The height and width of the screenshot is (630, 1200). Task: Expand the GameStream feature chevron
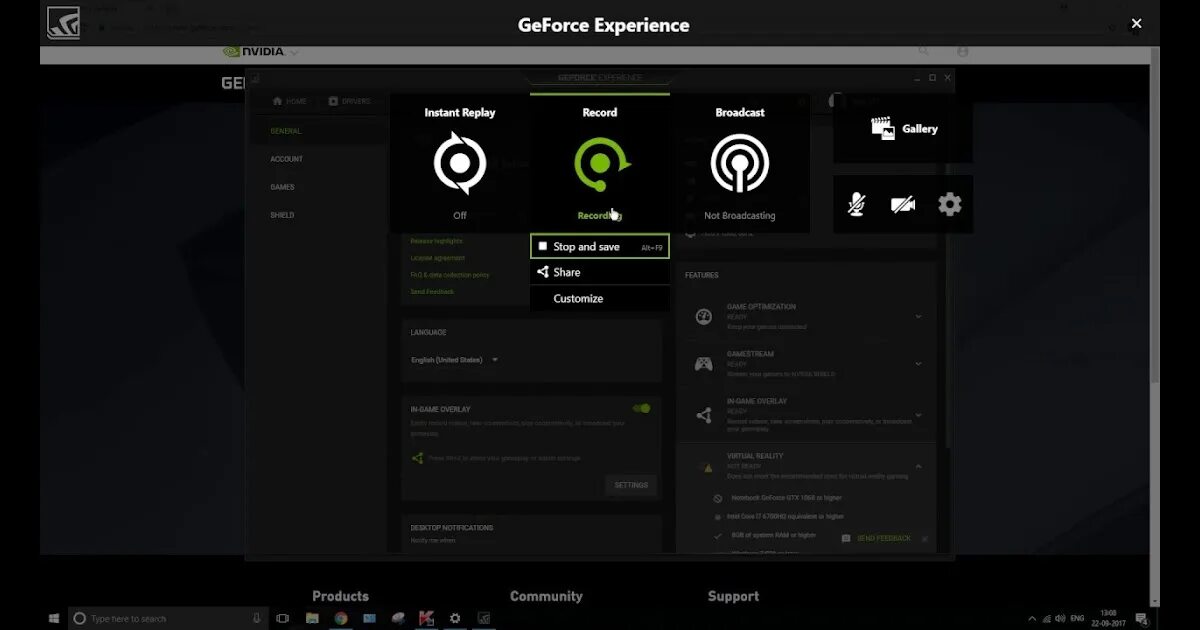tap(918, 364)
